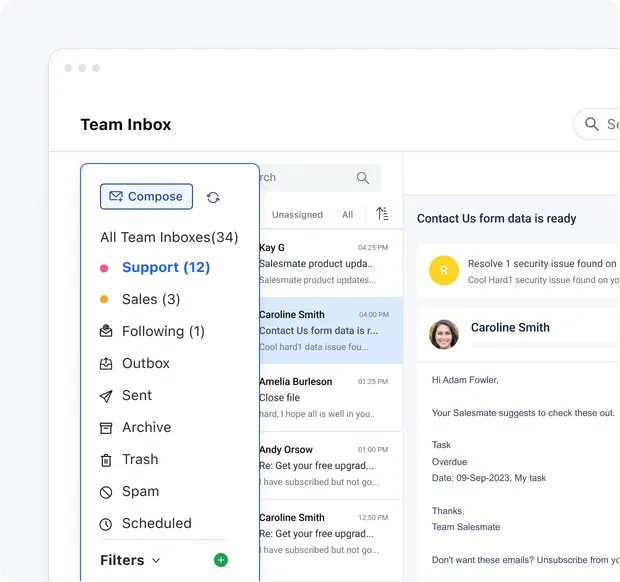Click the magnifier icon in list search
Image resolution: width=620 pixels, height=582 pixels.
coord(363,178)
